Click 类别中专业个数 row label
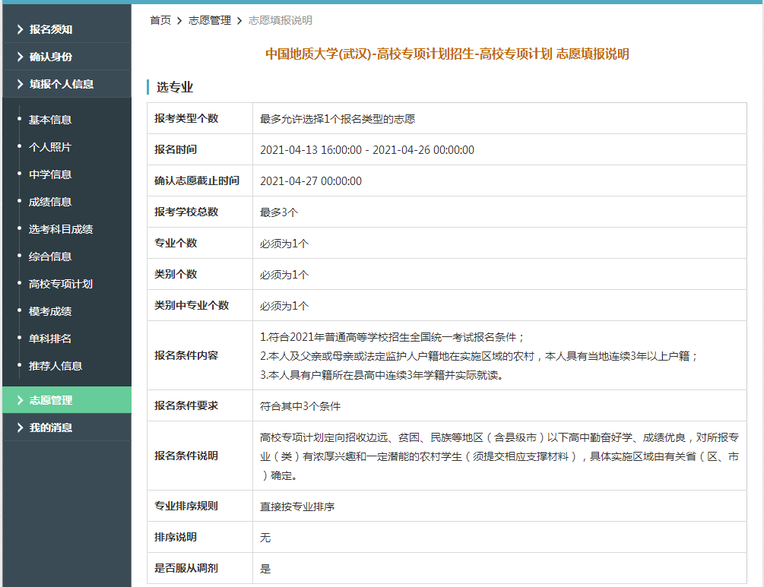The image size is (764, 587). (x=191, y=305)
